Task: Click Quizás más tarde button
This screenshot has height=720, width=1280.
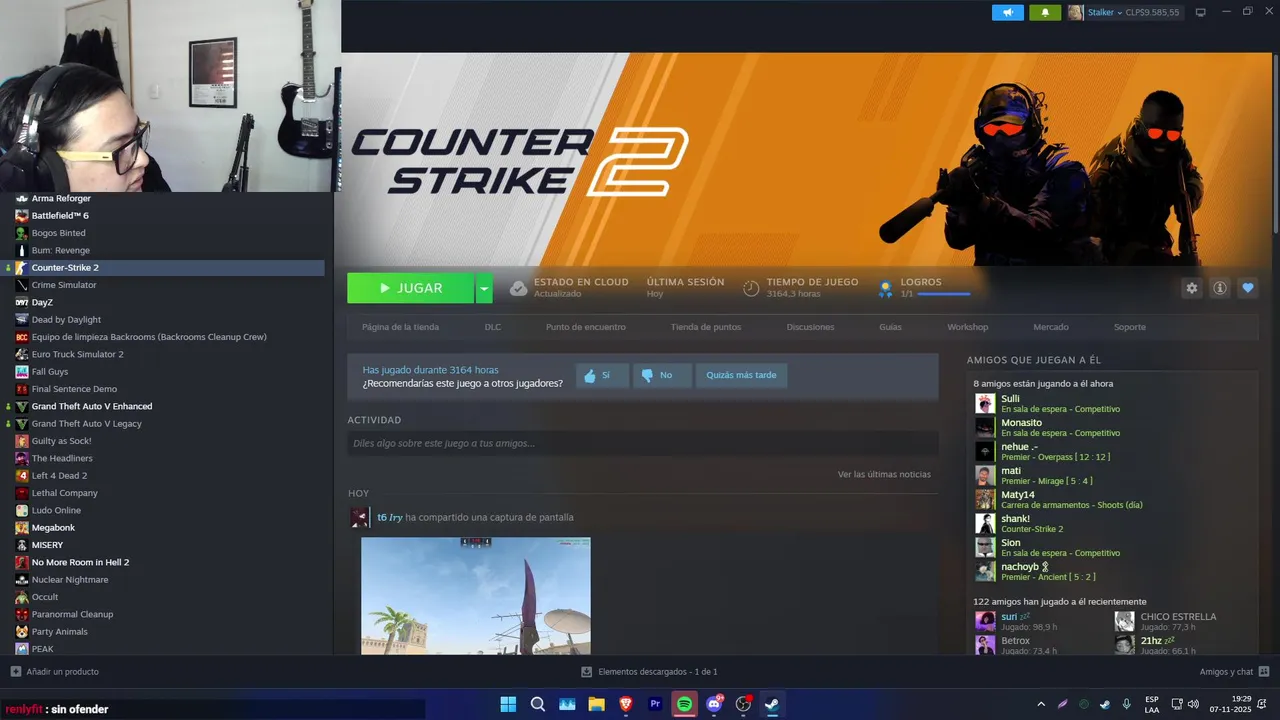Action: click(741, 376)
